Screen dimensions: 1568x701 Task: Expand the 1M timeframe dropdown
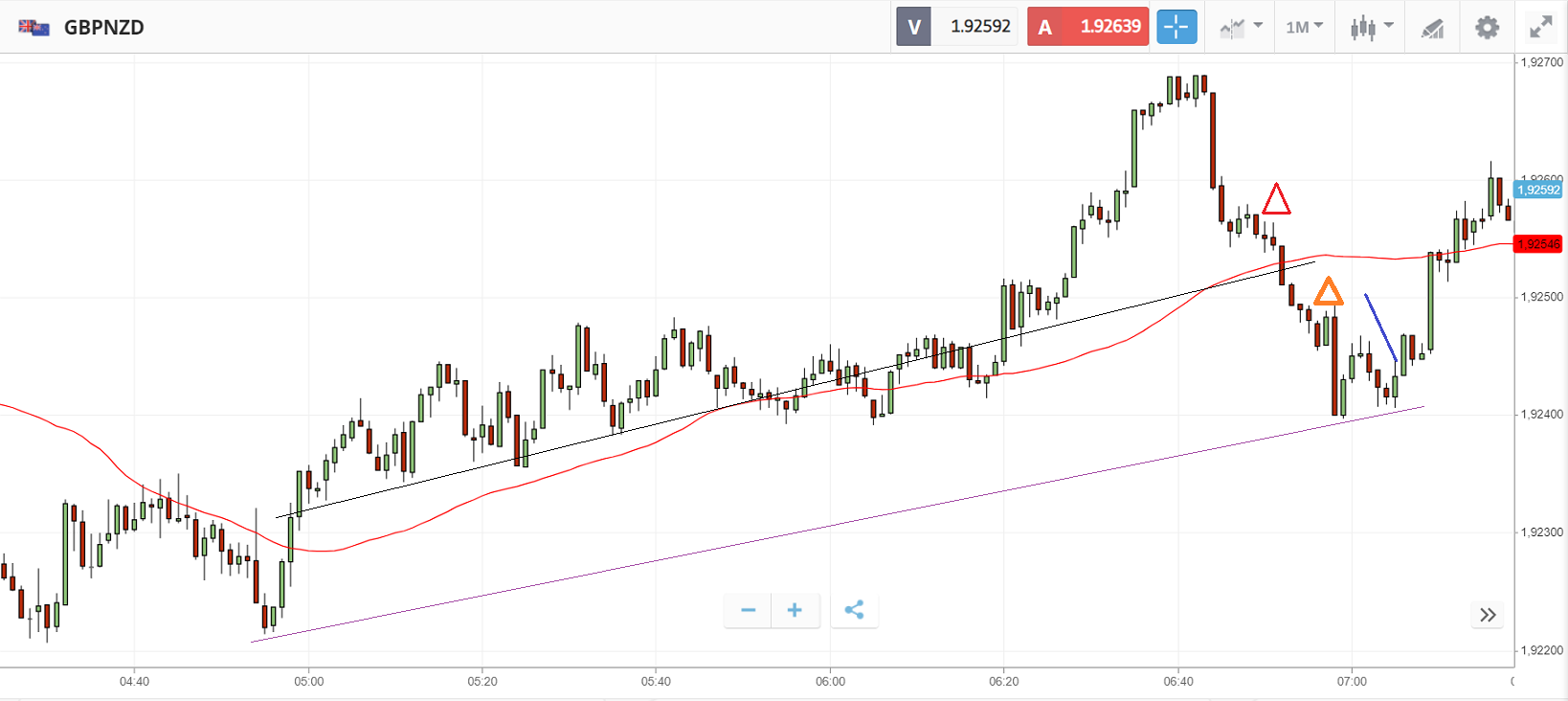click(x=1304, y=27)
